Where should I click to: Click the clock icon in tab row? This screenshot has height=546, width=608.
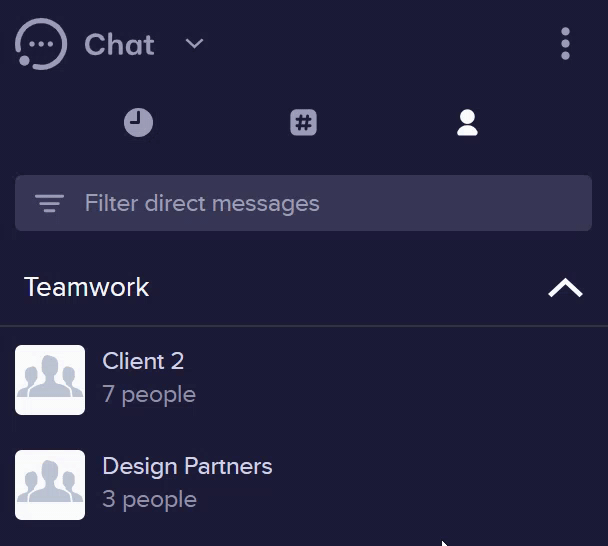138,123
